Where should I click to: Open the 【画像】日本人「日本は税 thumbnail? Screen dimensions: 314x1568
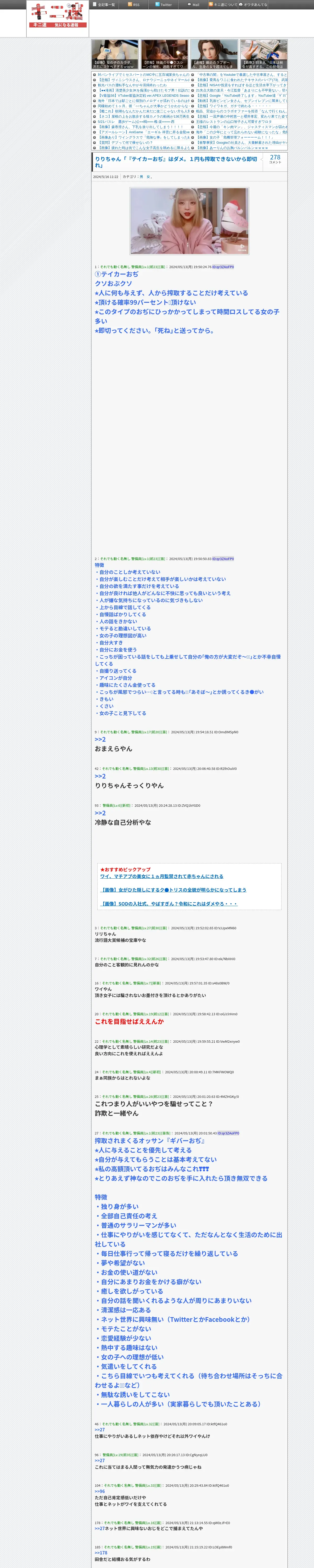click(x=263, y=54)
